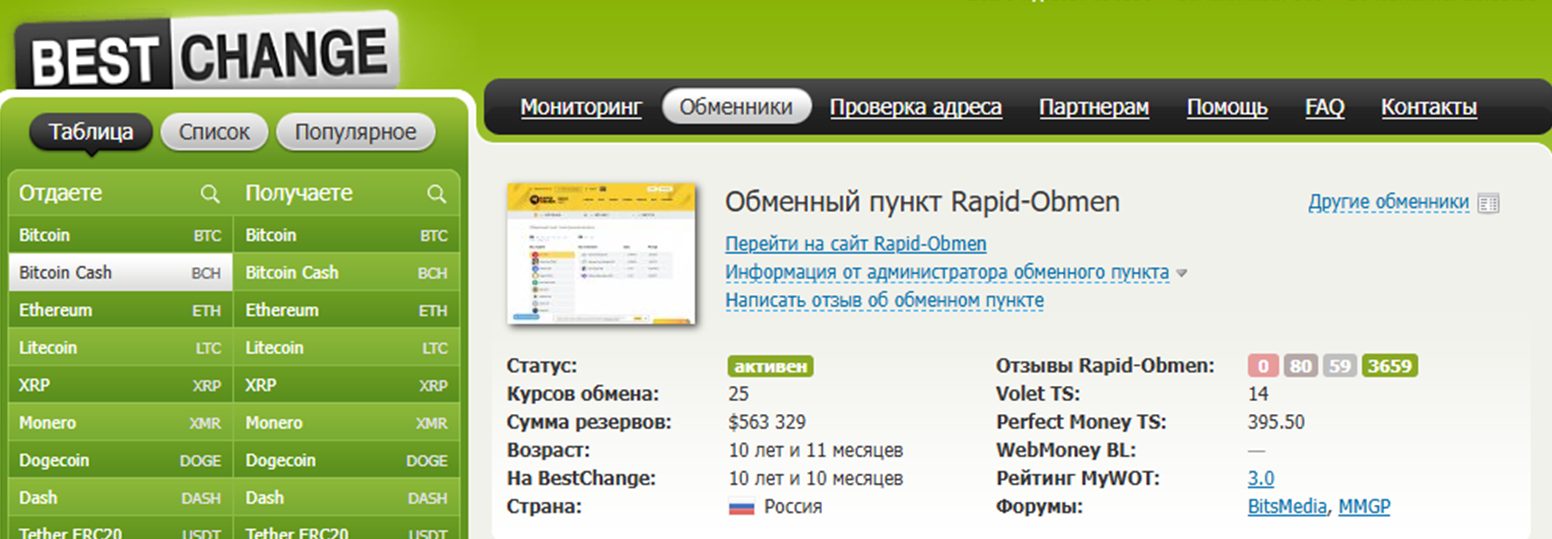Screen dimensions: 1552x539
Task: Click the Perfect Money TS value 395.50
Action: point(1276,422)
